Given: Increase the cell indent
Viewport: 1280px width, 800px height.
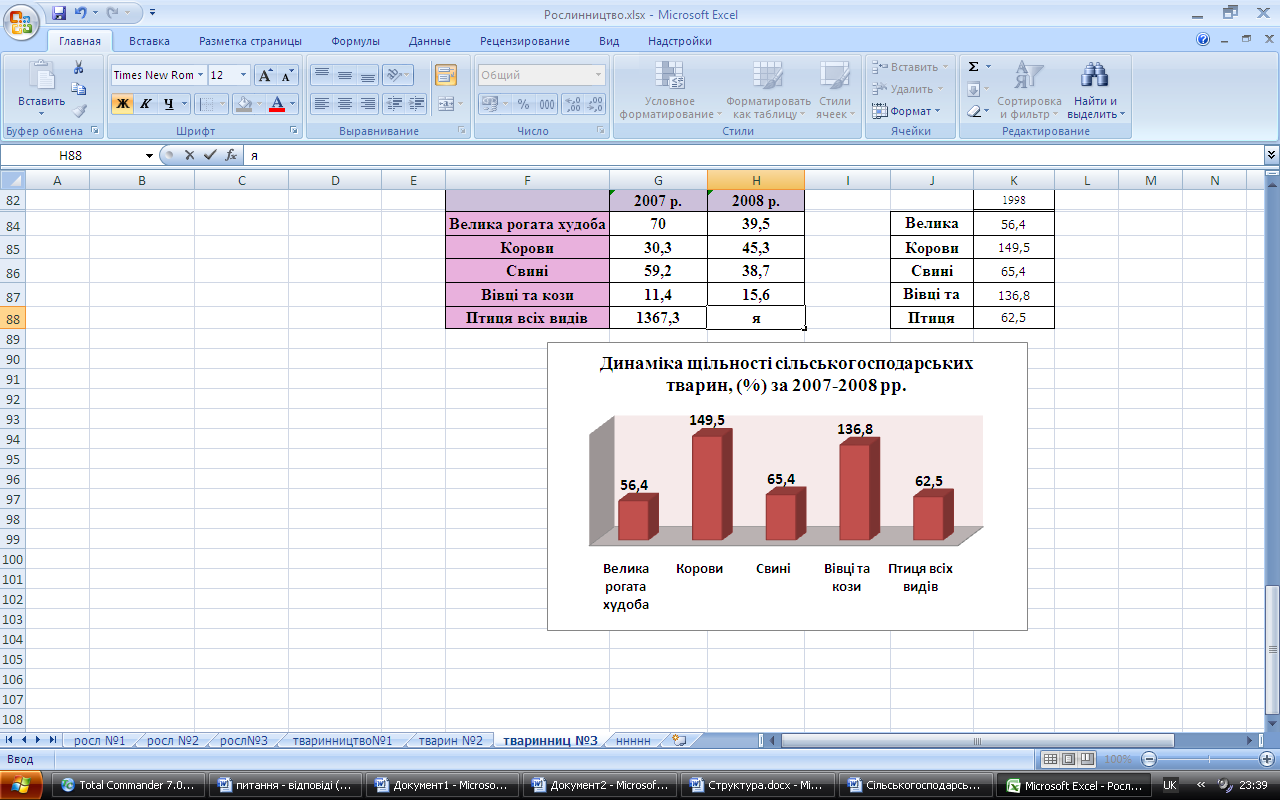Looking at the screenshot, I should (416, 104).
